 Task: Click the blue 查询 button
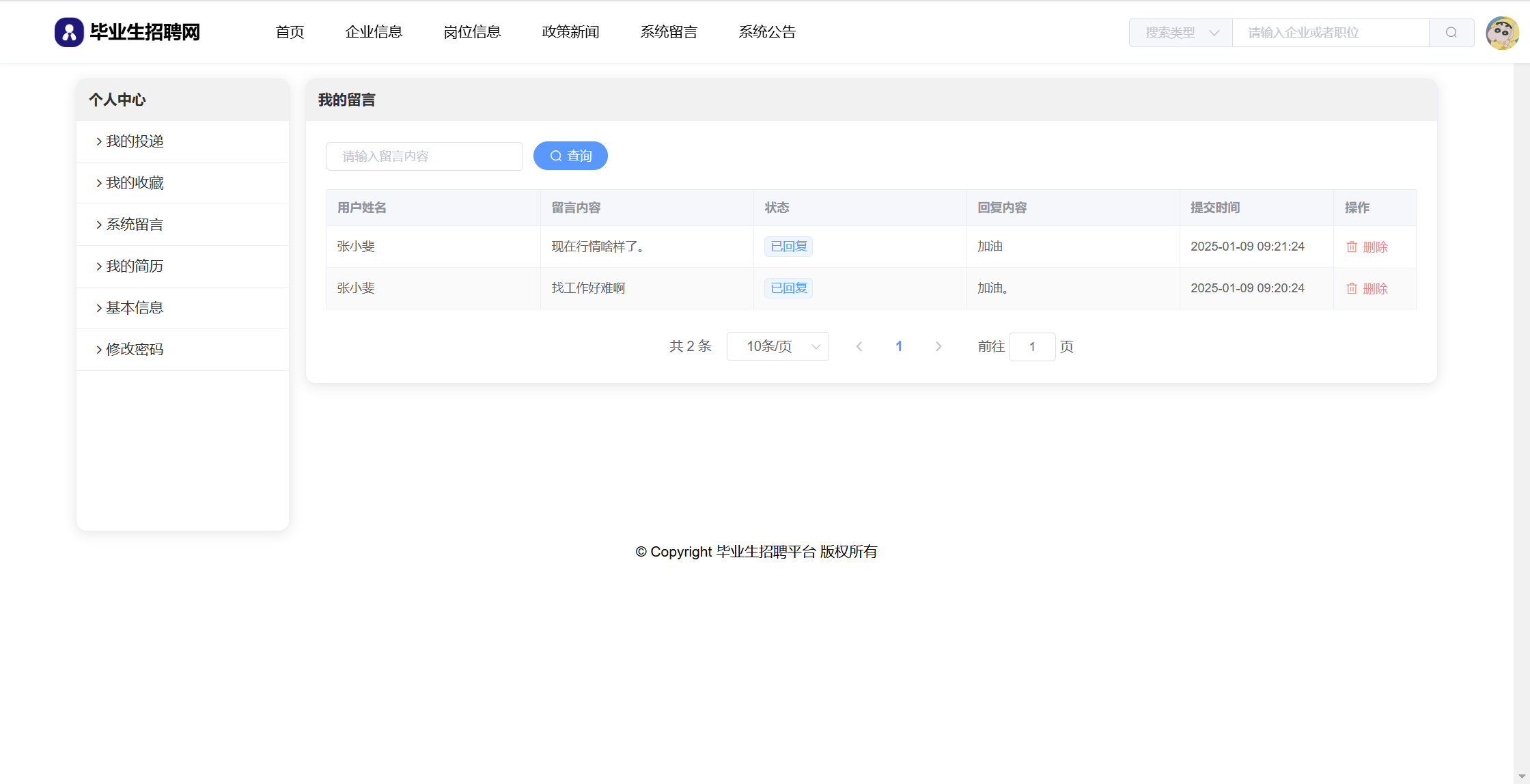[x=570, y=156]
